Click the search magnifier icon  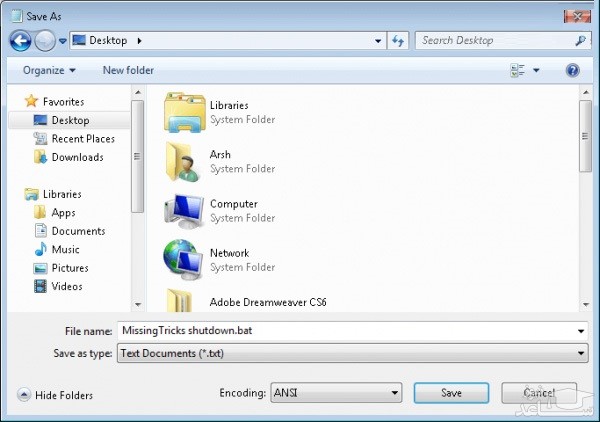pos(580,41)
